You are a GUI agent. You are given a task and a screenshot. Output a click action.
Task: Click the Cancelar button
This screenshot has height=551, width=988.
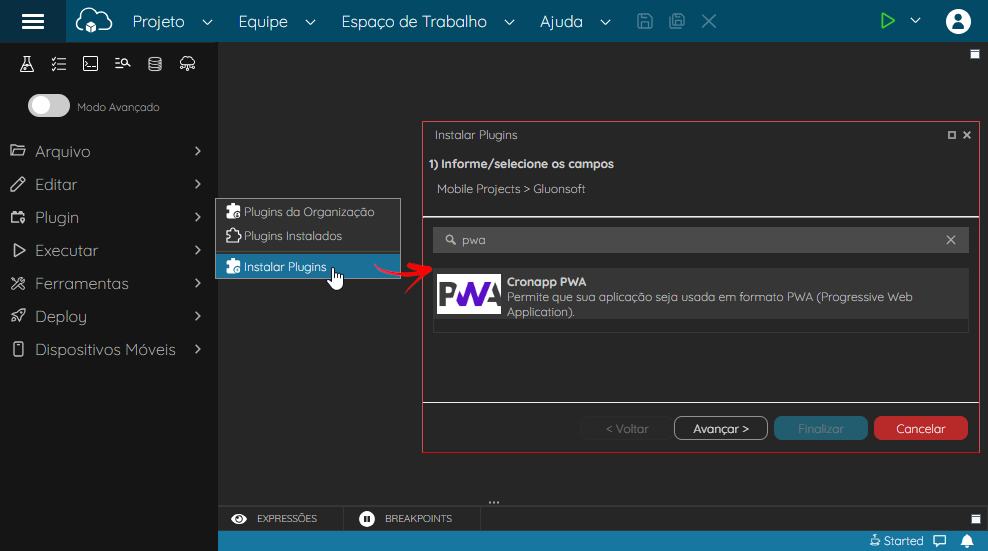921,429
